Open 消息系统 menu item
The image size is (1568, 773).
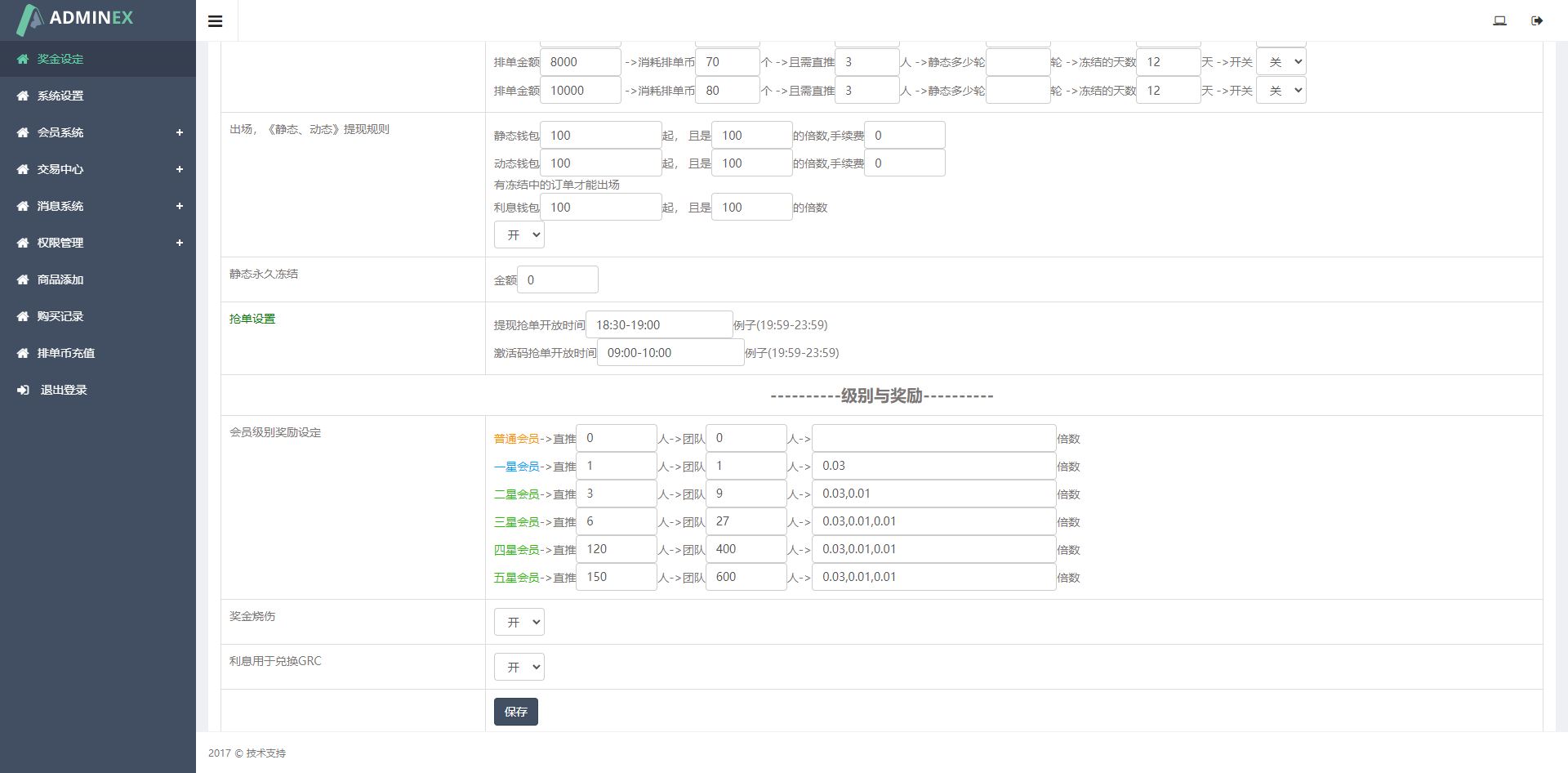click(98, 206)
